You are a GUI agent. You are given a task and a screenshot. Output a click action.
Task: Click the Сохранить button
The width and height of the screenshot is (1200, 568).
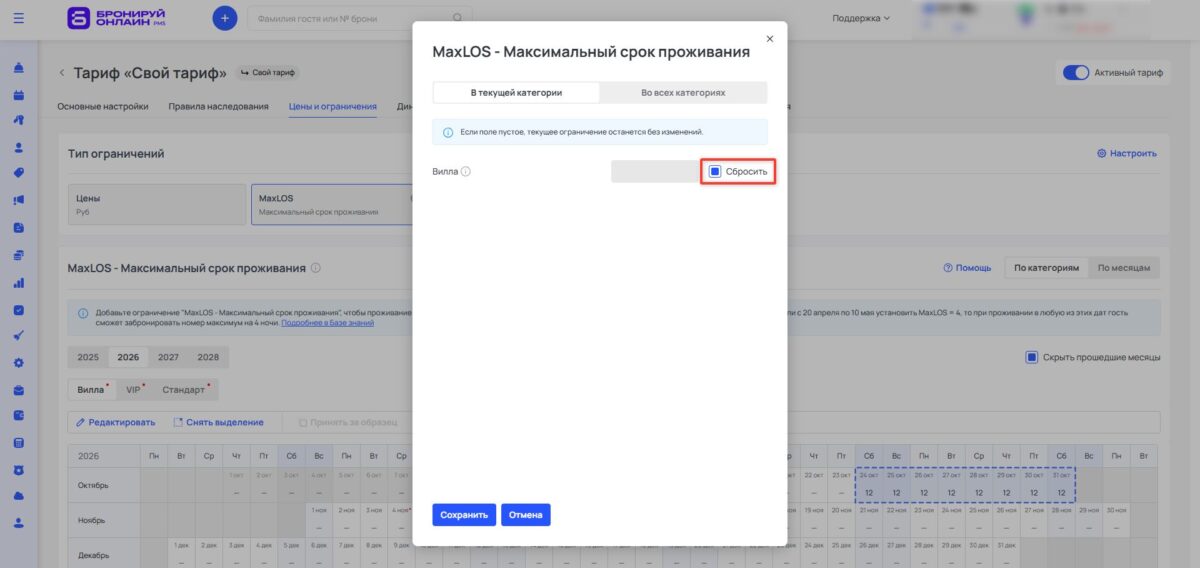(464, 515)
